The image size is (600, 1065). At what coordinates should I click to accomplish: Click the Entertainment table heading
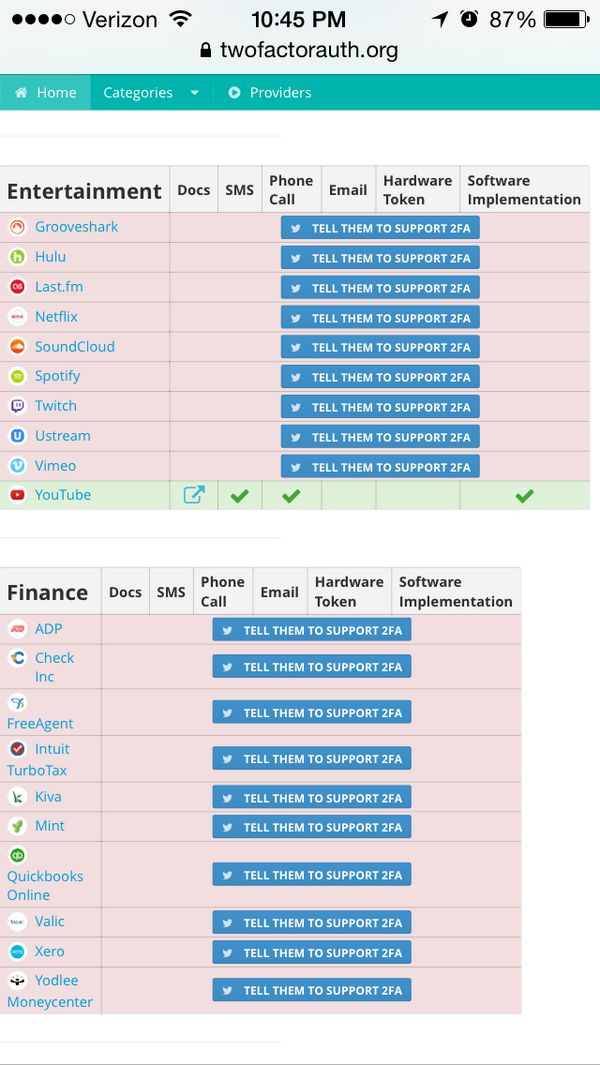84,191
